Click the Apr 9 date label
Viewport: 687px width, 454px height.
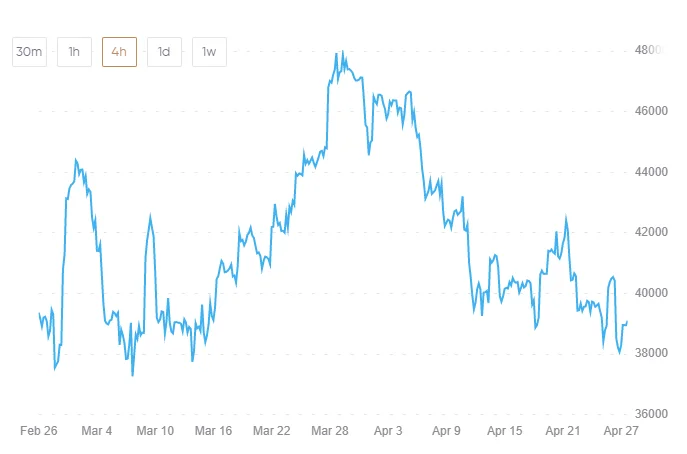[445, 430]
